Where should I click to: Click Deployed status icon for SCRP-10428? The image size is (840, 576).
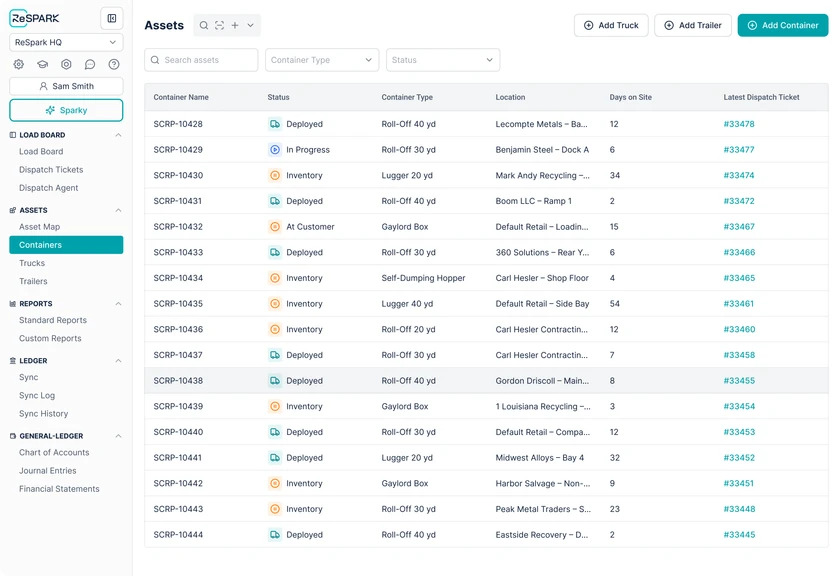click(x=275, y=124)
